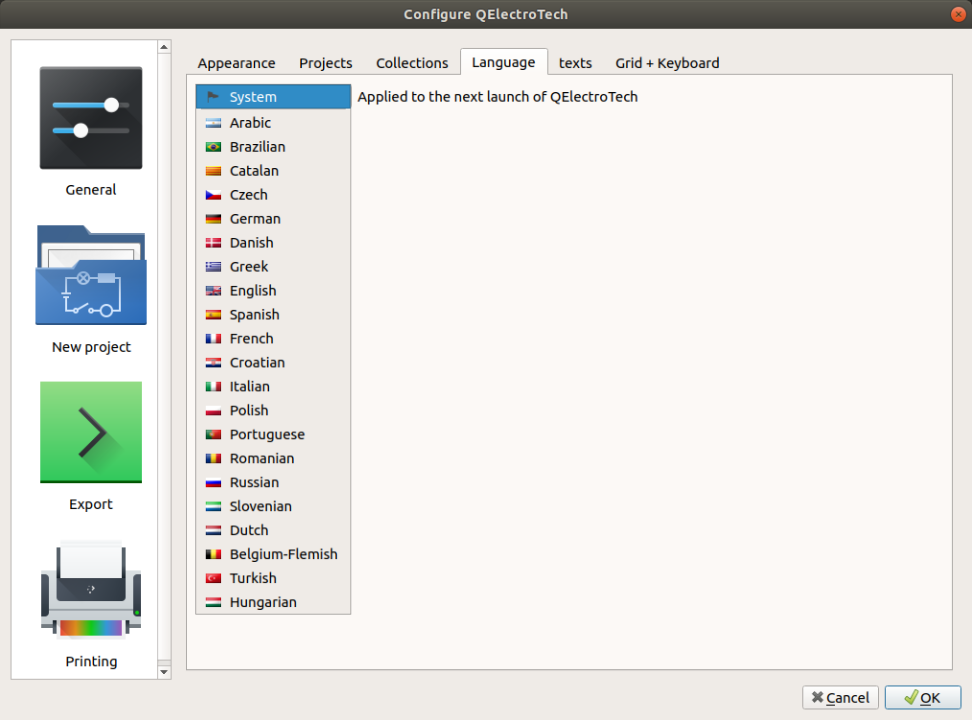Select the Spanish flag icon
The width and height of the screenshot is (972, 720).
213,315
